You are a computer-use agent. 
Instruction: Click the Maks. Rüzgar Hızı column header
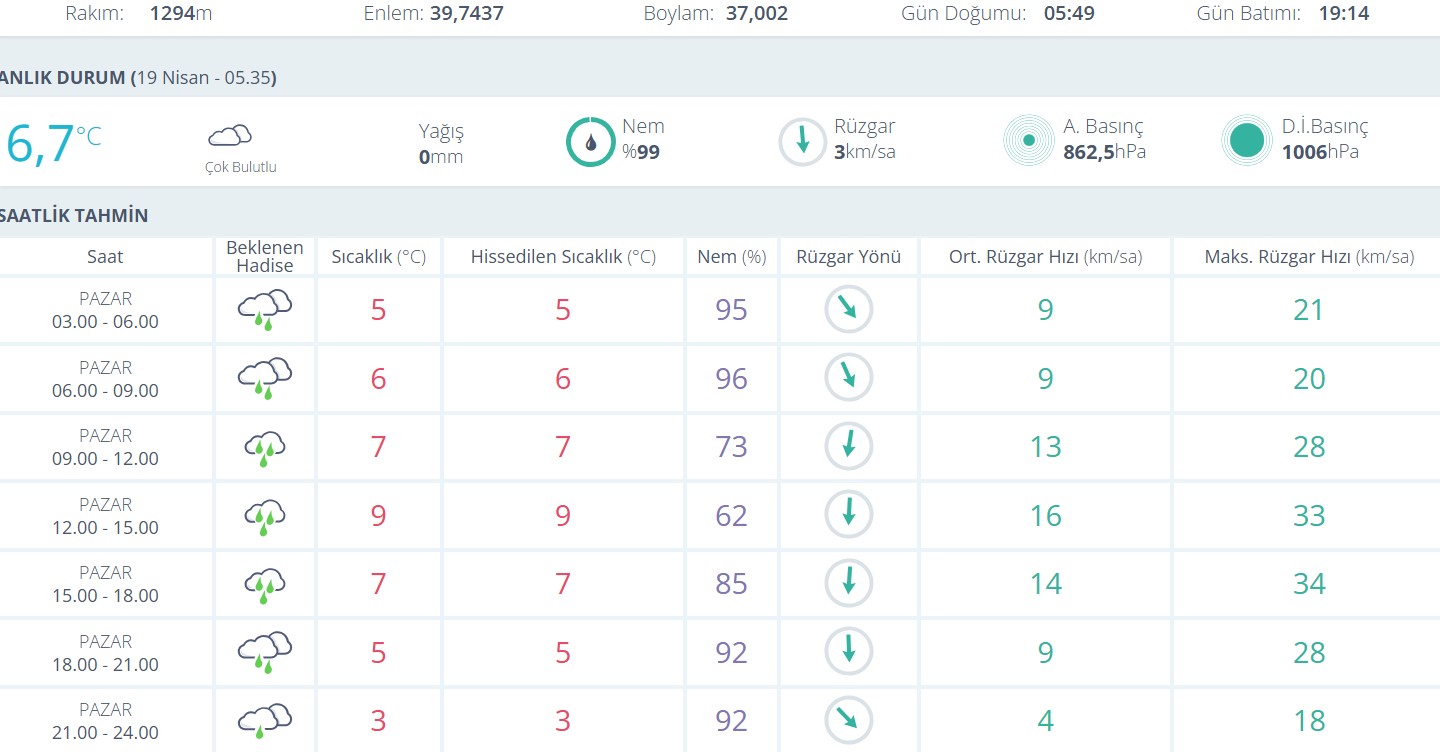tap(1308, 257)
